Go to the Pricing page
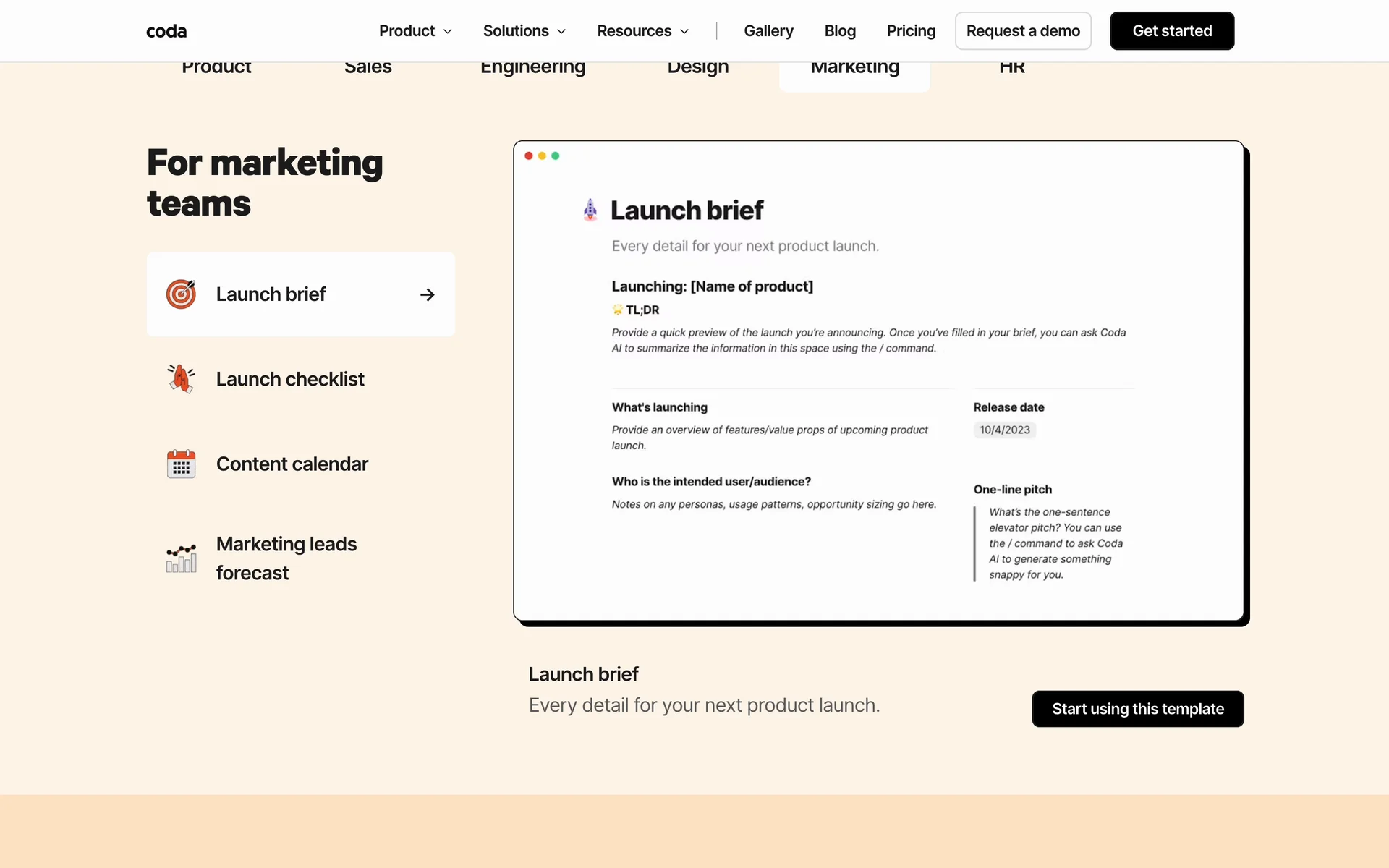1389x868 pixels. [911, 31]
